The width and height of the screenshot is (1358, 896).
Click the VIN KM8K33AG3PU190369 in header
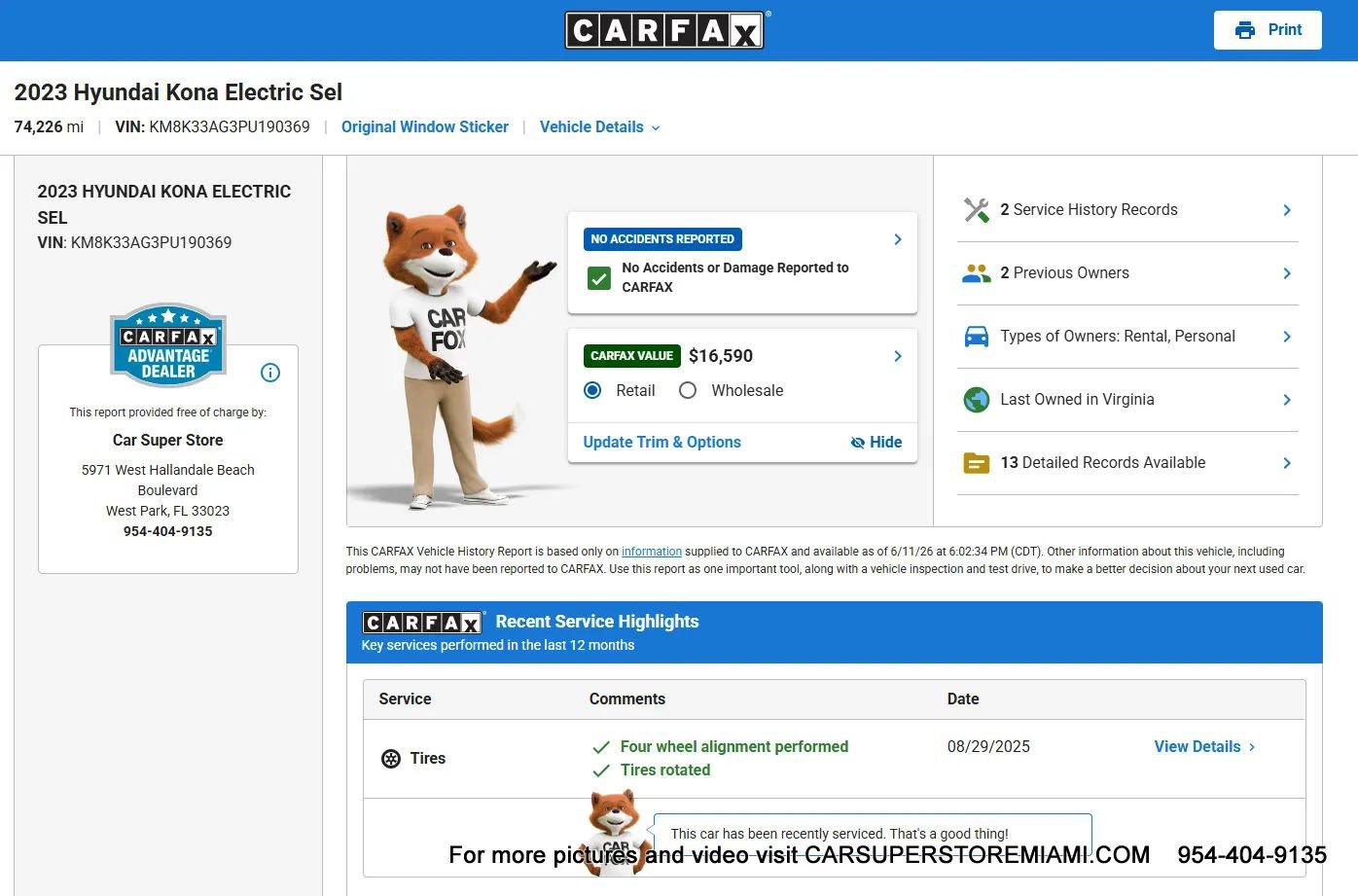[x=212, y=127]
